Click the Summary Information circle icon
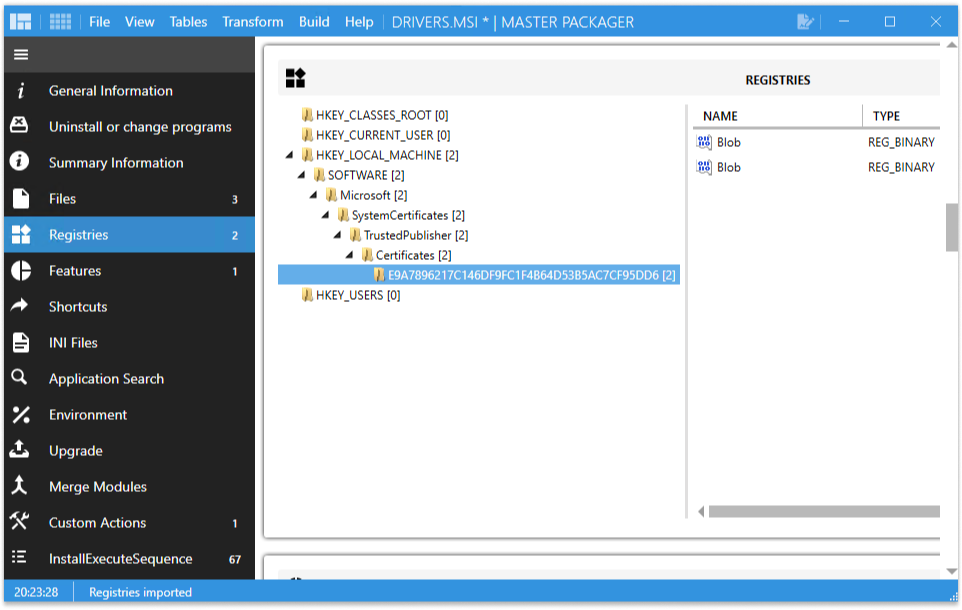 point(19,161)
